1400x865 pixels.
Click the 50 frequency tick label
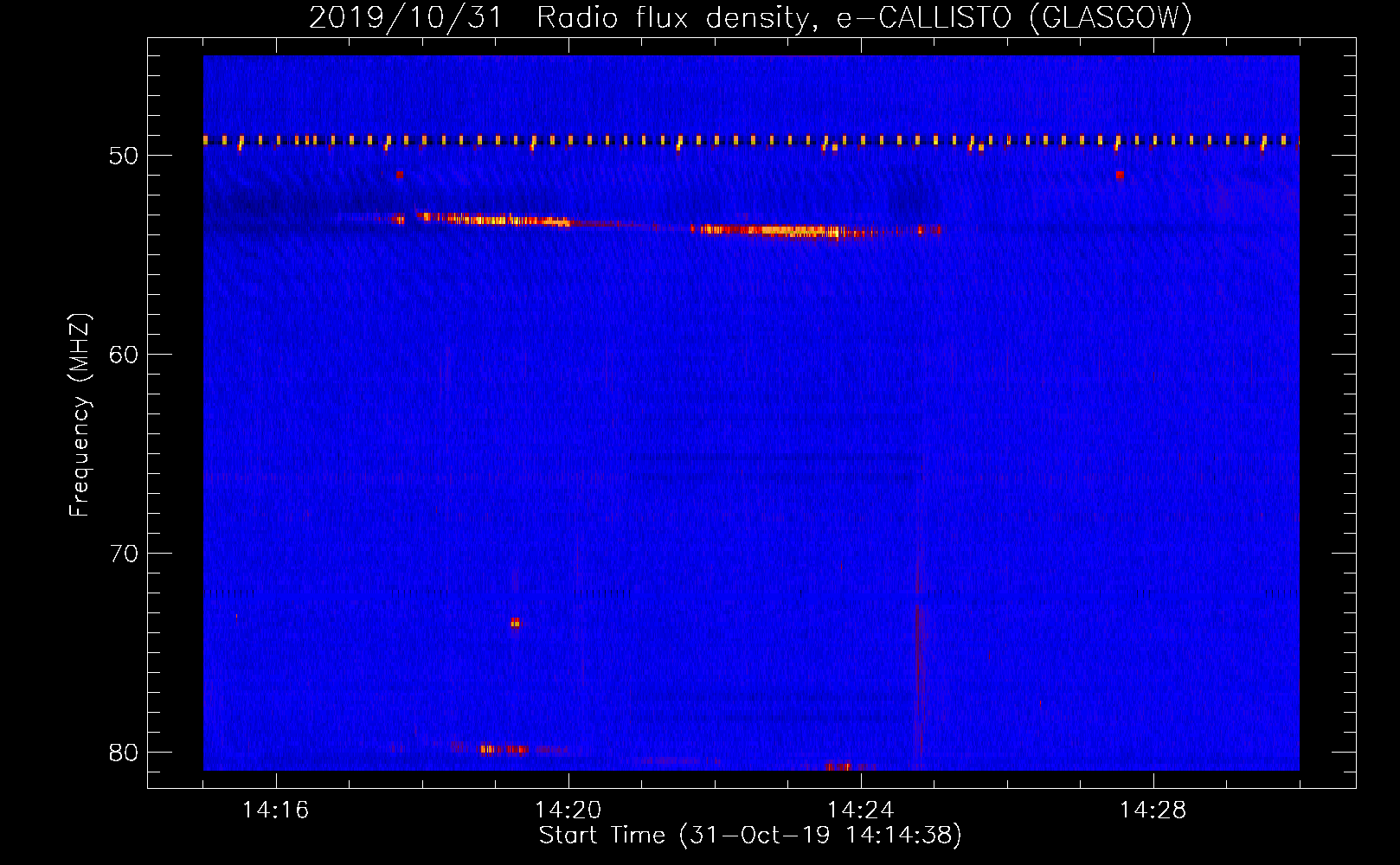tap(124, 156)
